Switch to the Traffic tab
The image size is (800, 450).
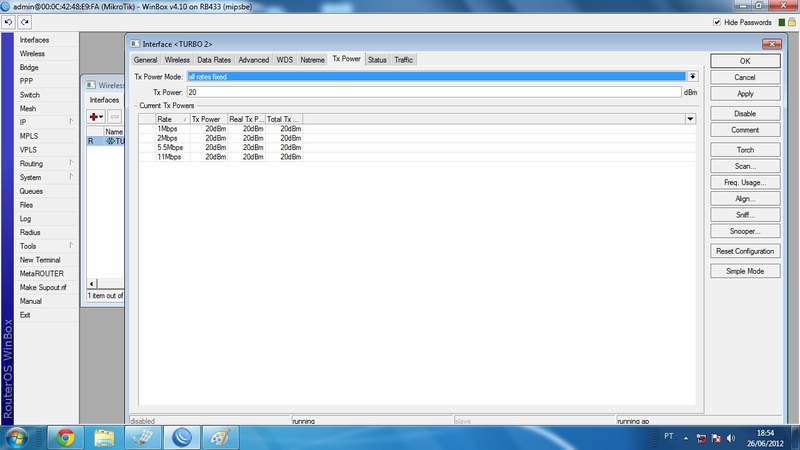tap(404, 60)
